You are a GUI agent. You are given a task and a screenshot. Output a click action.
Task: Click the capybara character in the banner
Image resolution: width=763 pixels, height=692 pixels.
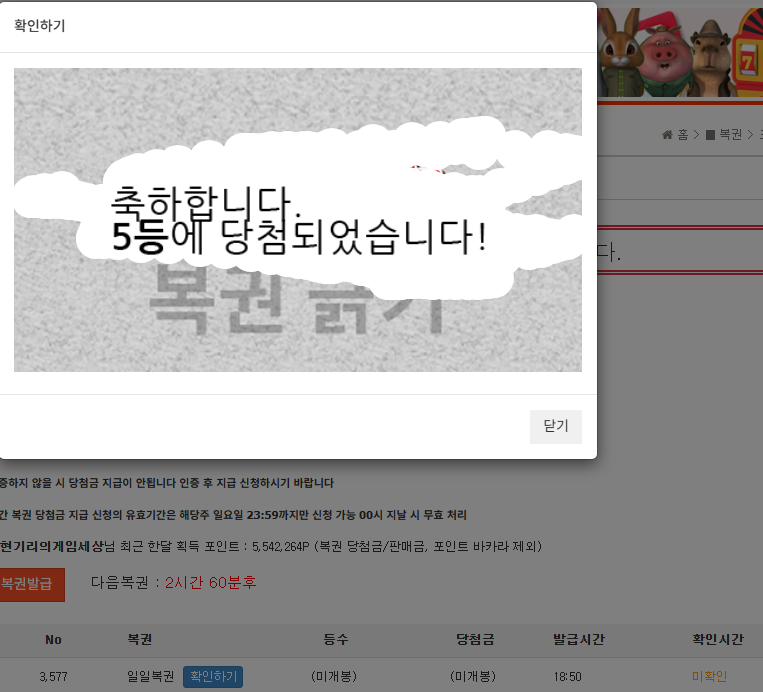[710, 58]
